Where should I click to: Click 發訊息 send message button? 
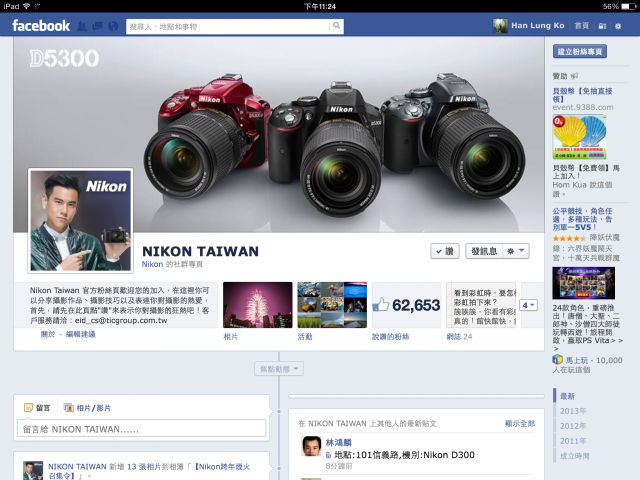[x=484, y=251]
